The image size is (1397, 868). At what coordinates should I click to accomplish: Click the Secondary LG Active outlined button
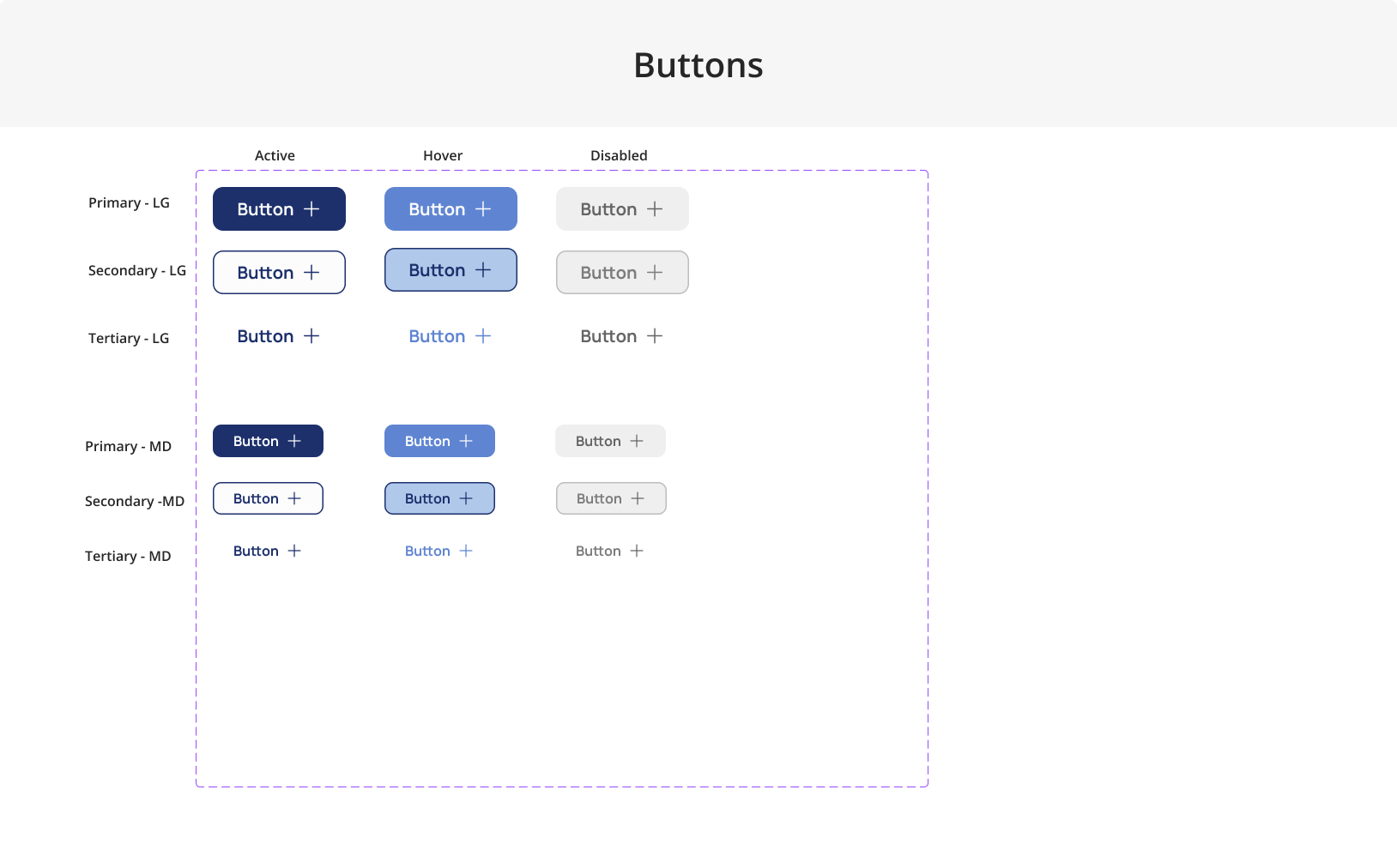(x=279, y=273)
